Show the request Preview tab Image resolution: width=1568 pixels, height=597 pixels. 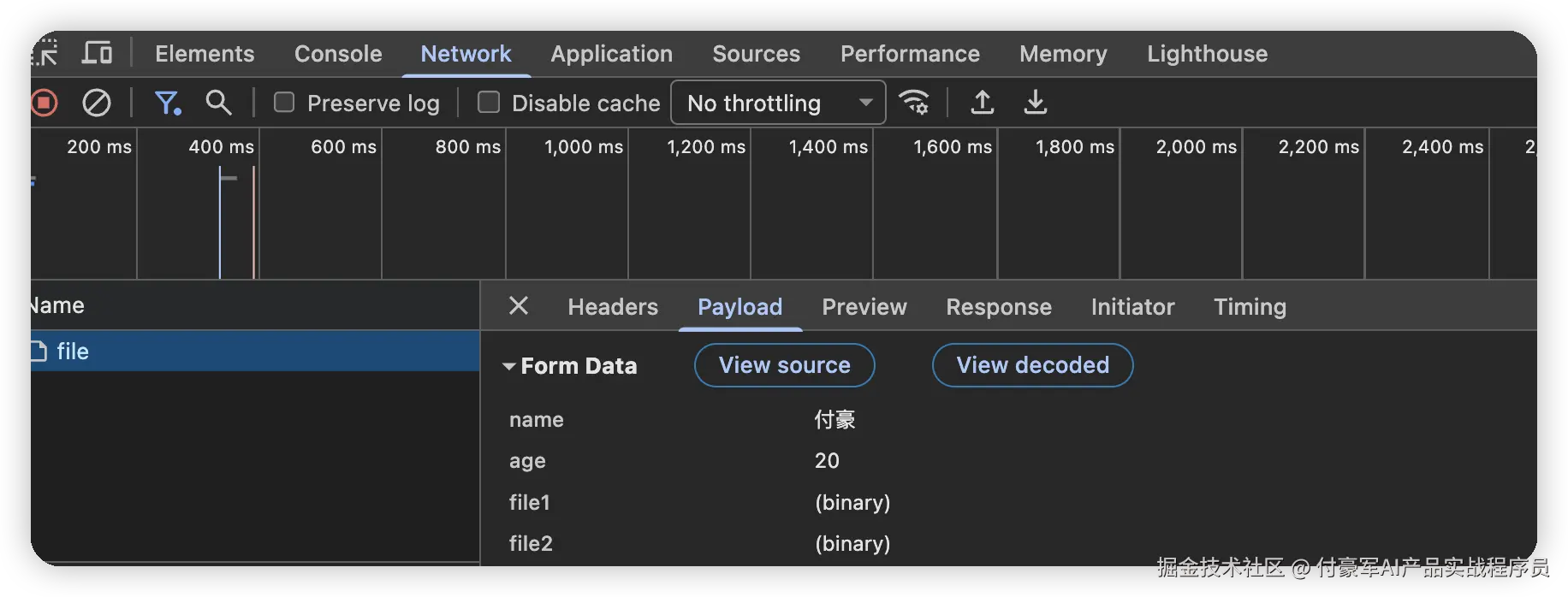click(x=864, y=307)
